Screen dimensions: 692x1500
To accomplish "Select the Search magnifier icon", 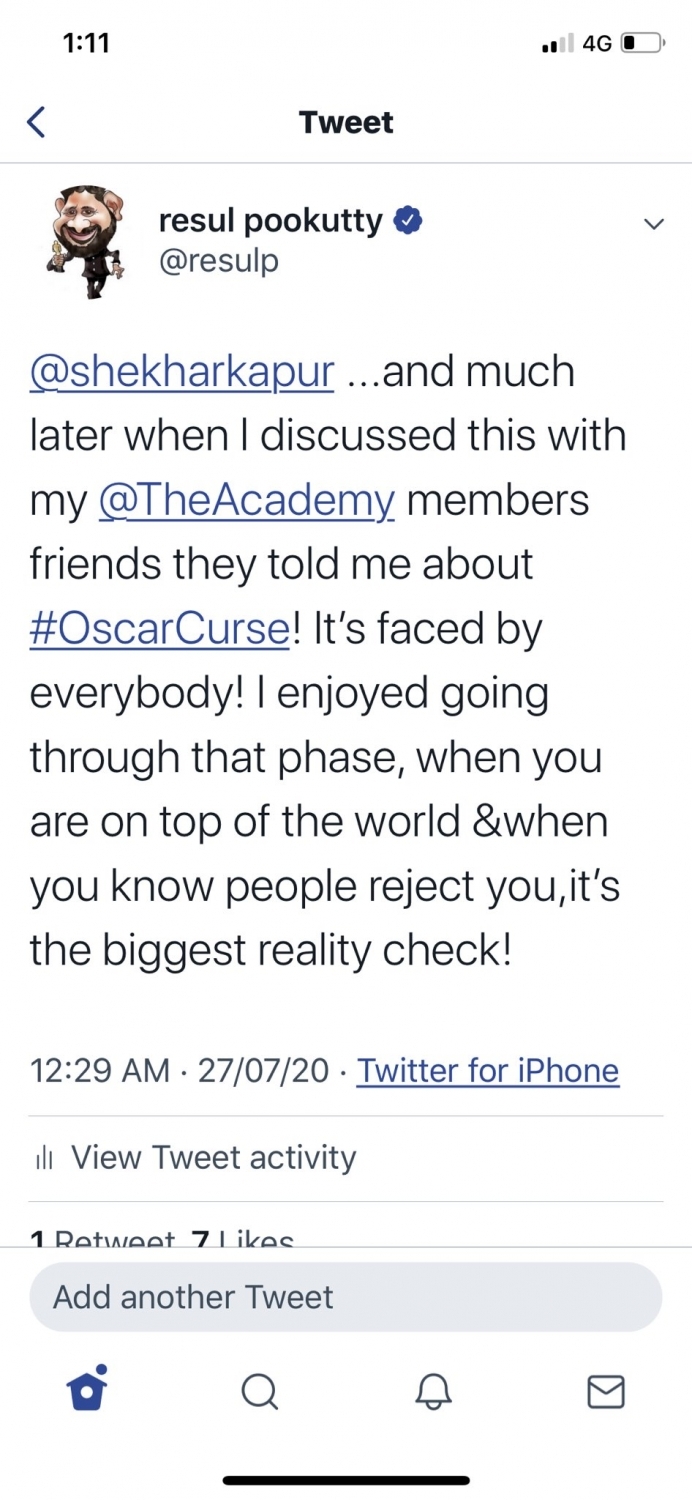I will pos(259,1391).
